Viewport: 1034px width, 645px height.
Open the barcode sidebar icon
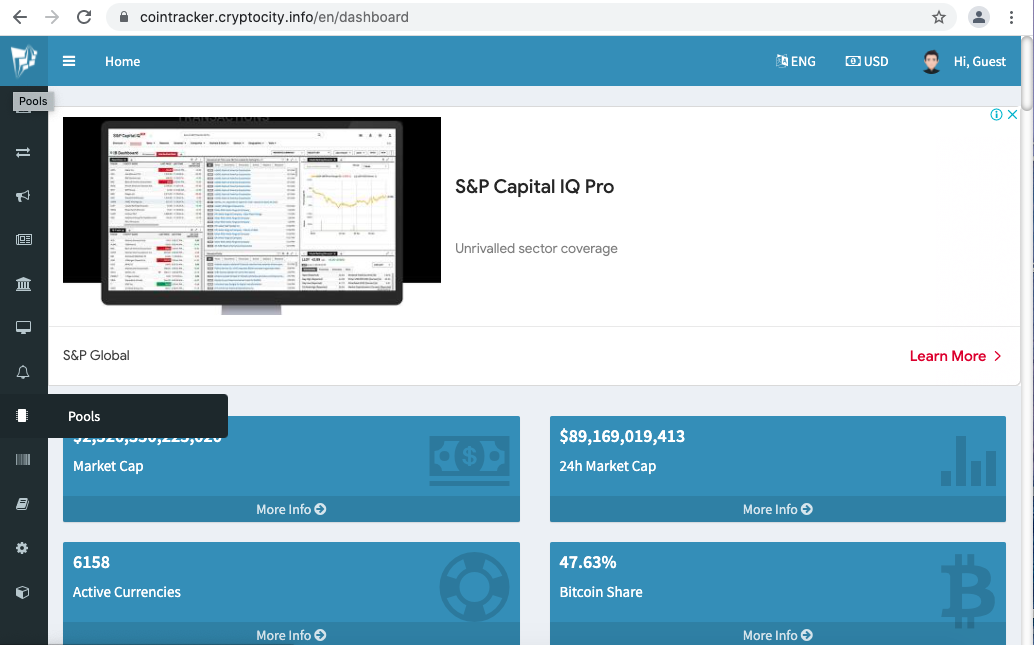(x=23, y=460)
